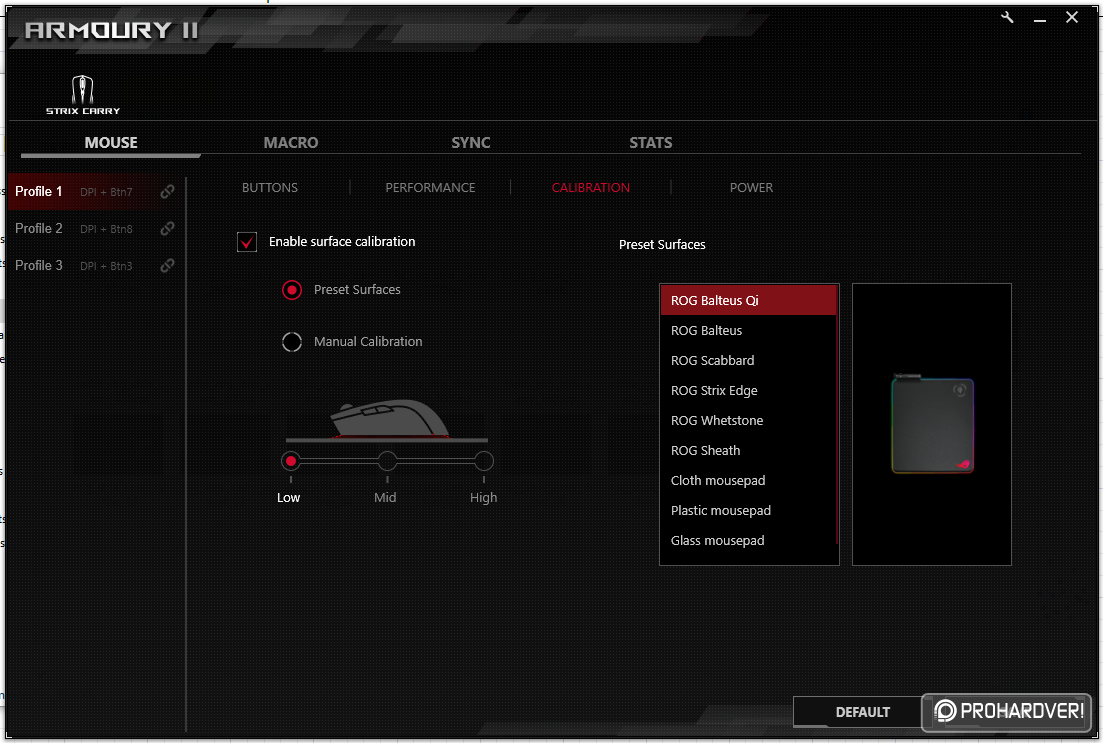Screen dimensions: 1103x743
Task: Switch to the SYNC main tab
Action: (471, 143)
